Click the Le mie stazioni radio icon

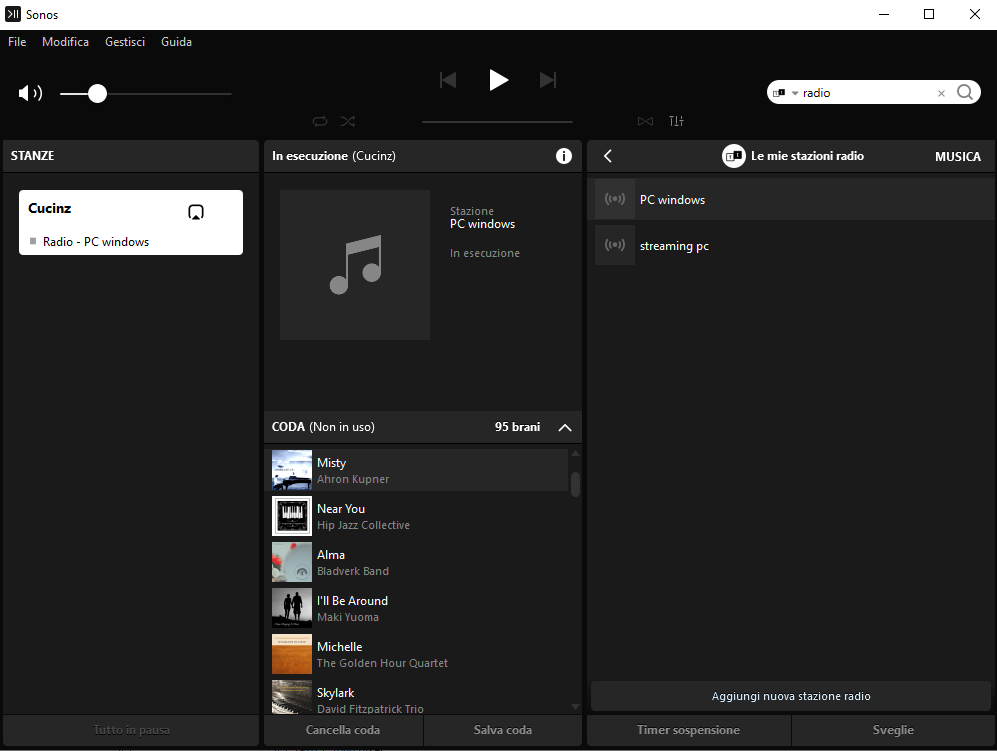pyautogui.click(x=734, y=156)
